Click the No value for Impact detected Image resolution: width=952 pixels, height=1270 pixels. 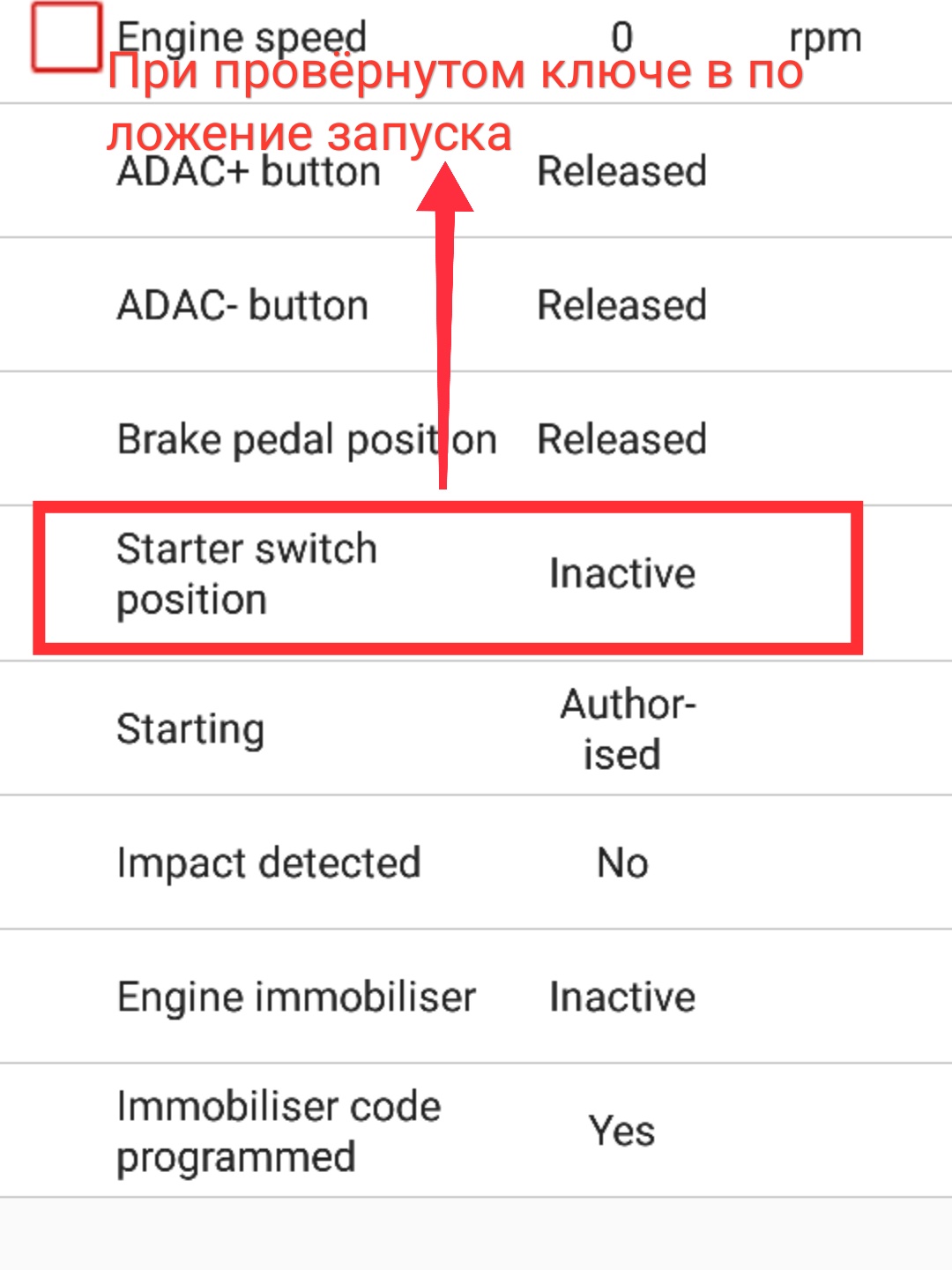[x=622, y=863]
